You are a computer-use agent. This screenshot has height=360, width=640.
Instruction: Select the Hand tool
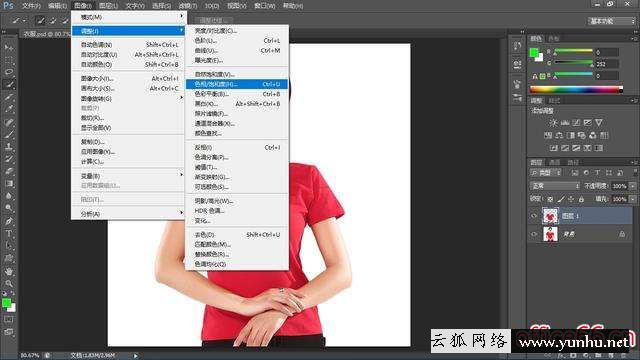tap(9, 271)
